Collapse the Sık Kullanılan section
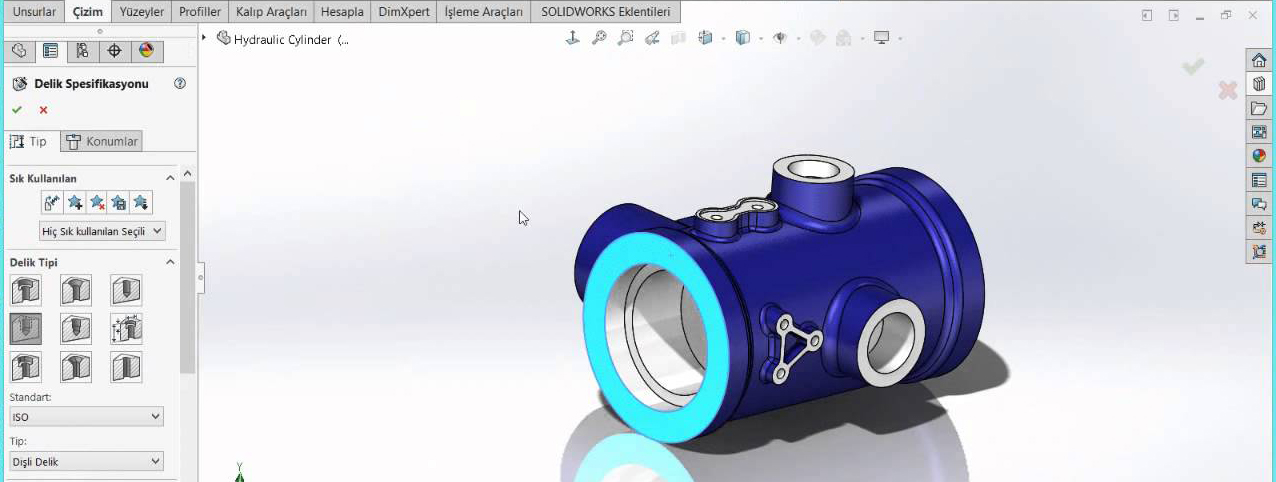The image size is (1276, 482). point(170,178)
